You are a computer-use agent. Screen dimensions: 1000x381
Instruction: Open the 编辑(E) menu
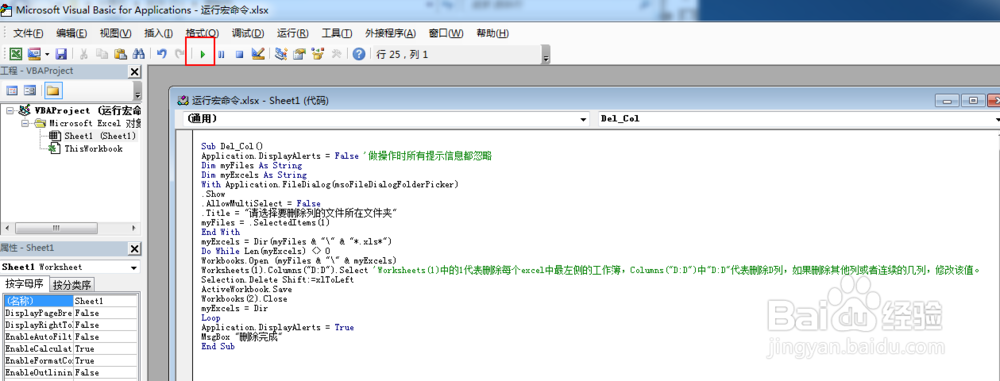[x=72, y=33]
